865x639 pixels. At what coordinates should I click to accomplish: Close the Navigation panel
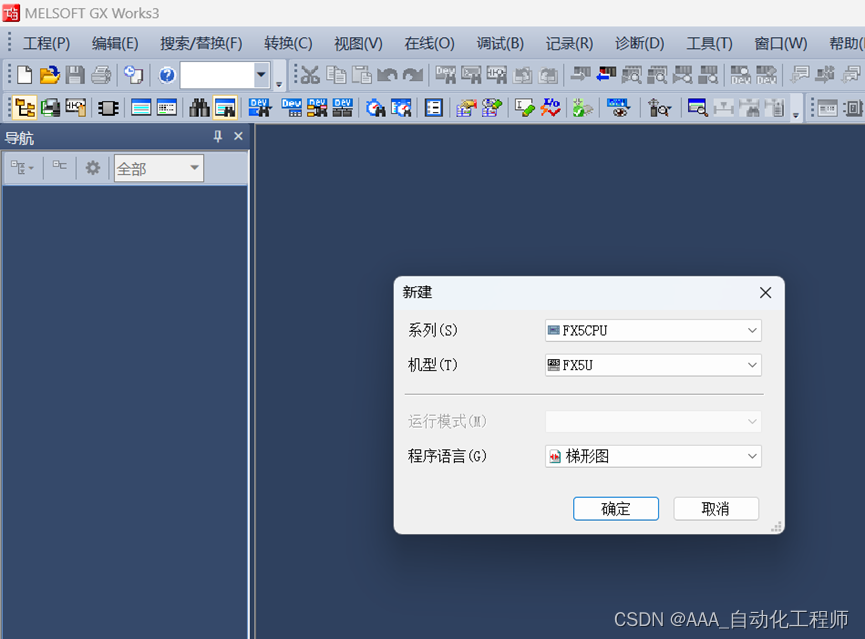pyautogui.click(x=238, y=136)
